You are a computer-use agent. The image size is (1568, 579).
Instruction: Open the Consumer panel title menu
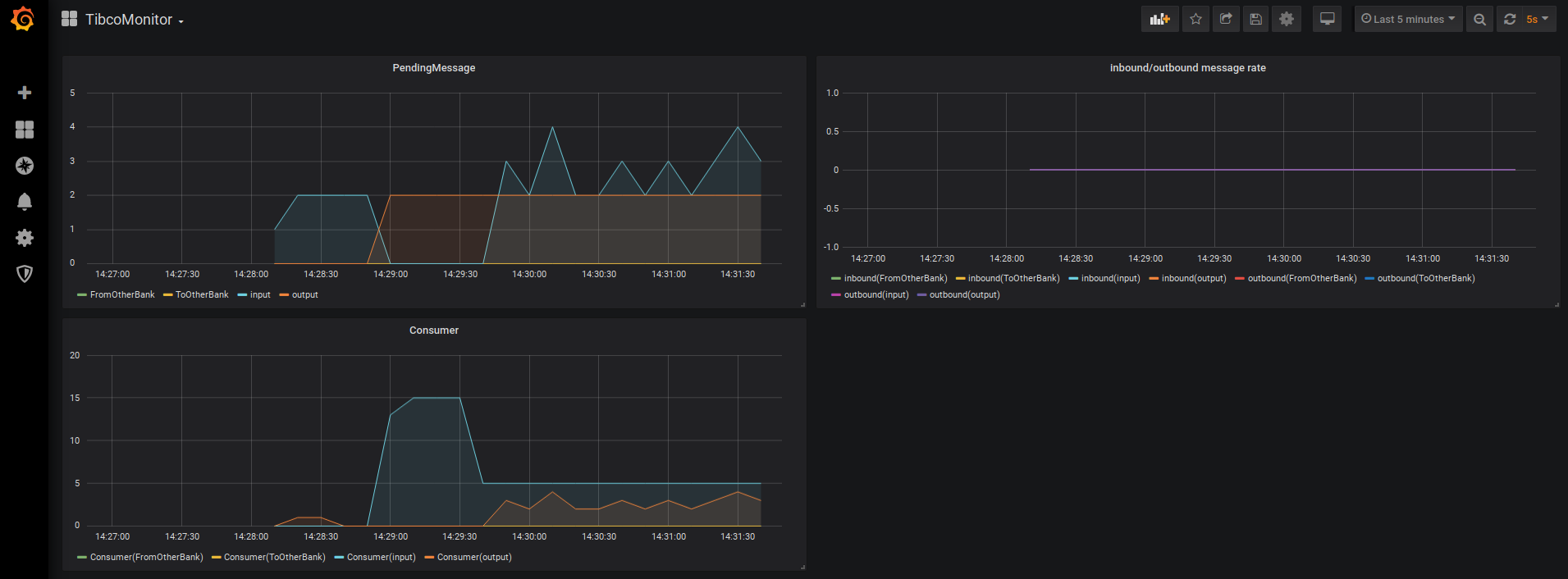point(433,331)
